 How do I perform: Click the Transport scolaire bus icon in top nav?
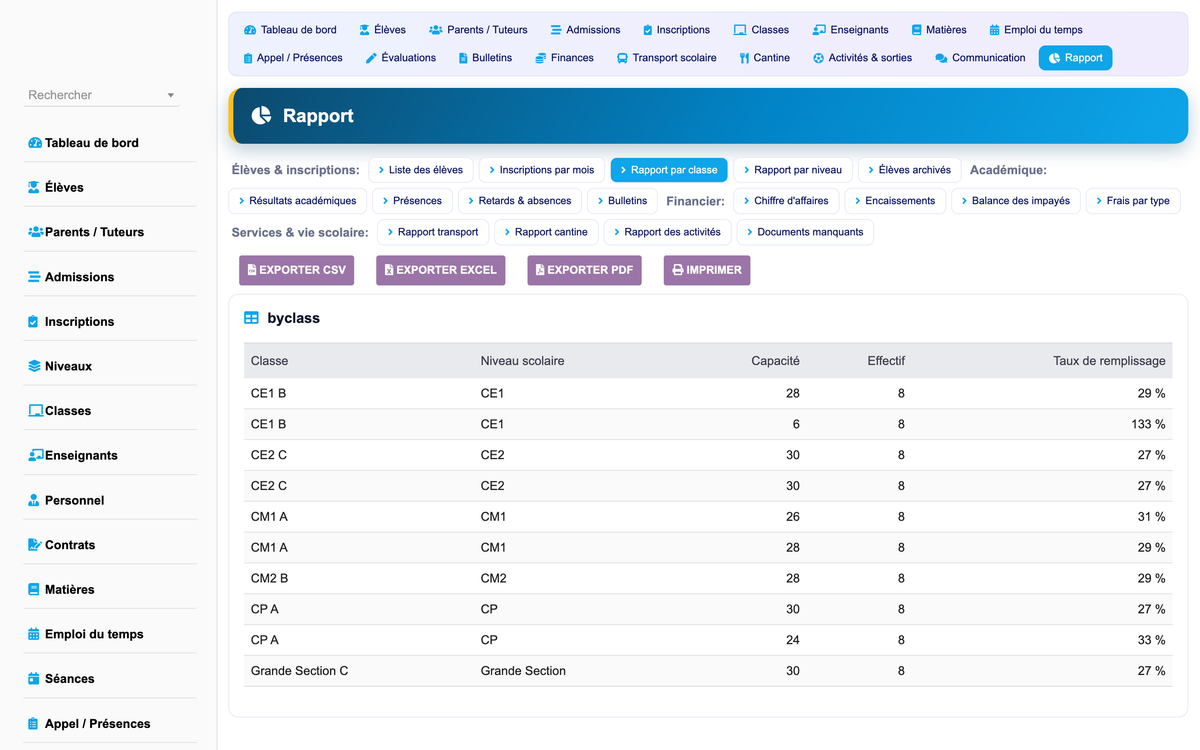pos(622,58)
